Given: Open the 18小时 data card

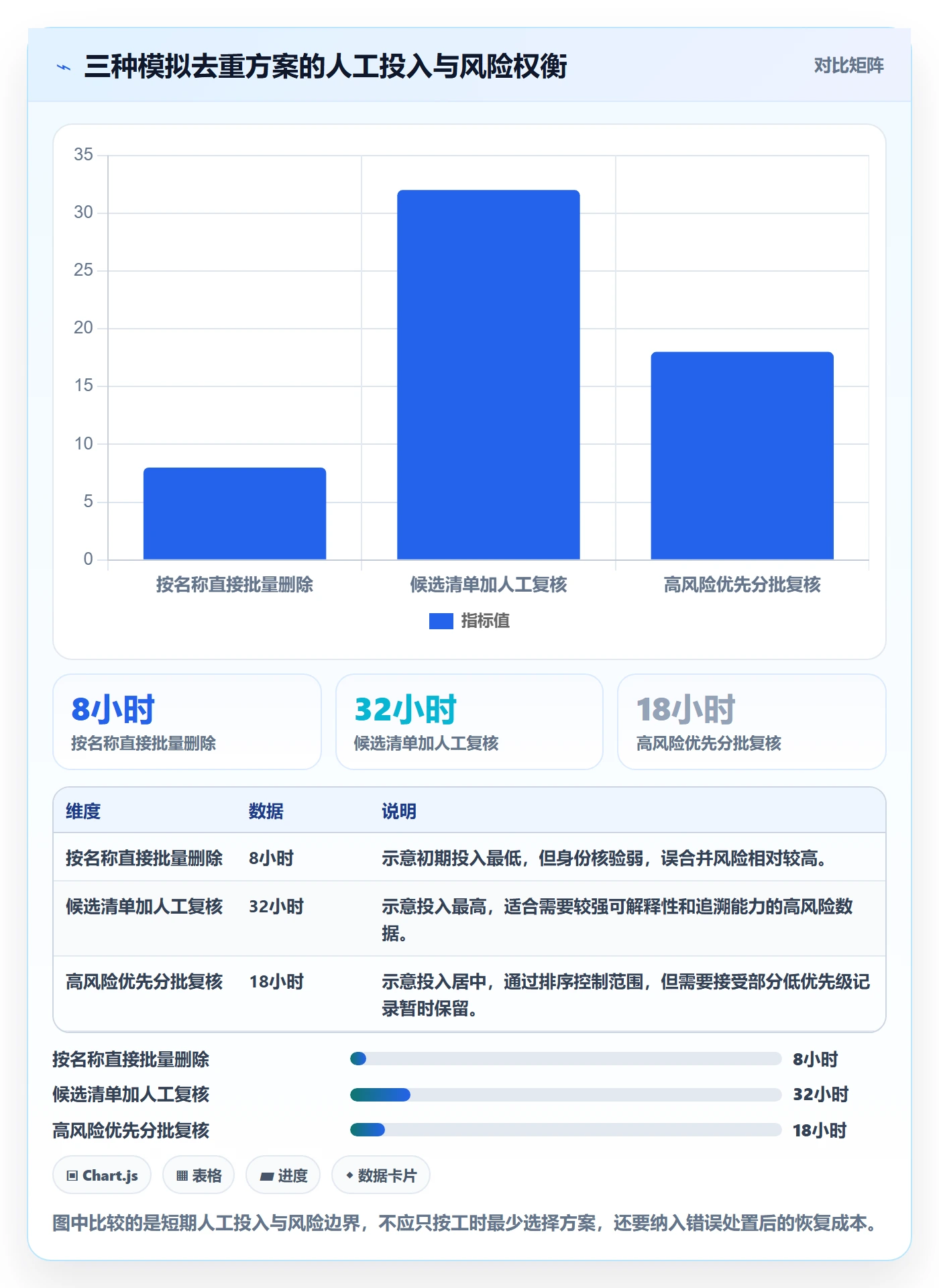Looking at the screenshot, I should point(752,722).
